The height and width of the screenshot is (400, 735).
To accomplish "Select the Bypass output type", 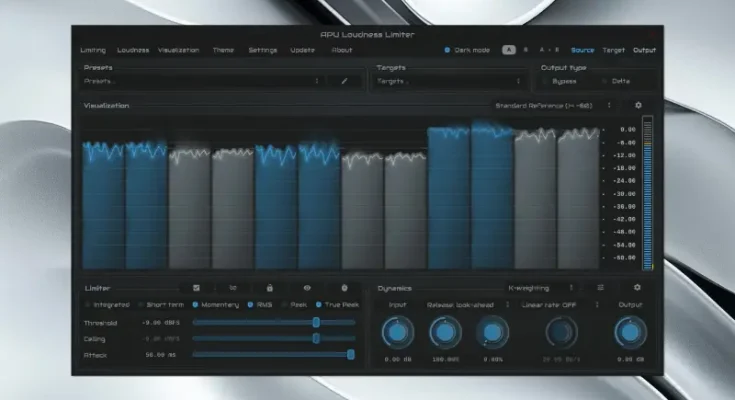I will tap(550, 81).
